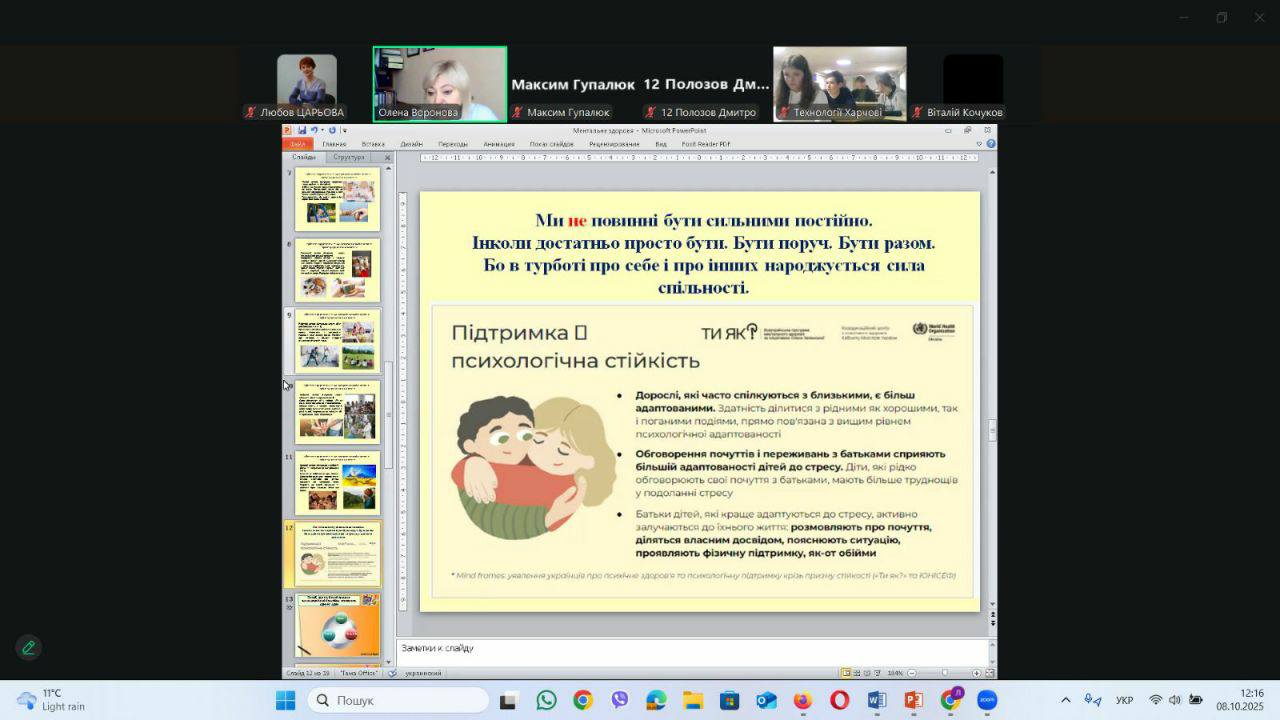Switch to Slide Sorter view in status bar

click(856, 673)
